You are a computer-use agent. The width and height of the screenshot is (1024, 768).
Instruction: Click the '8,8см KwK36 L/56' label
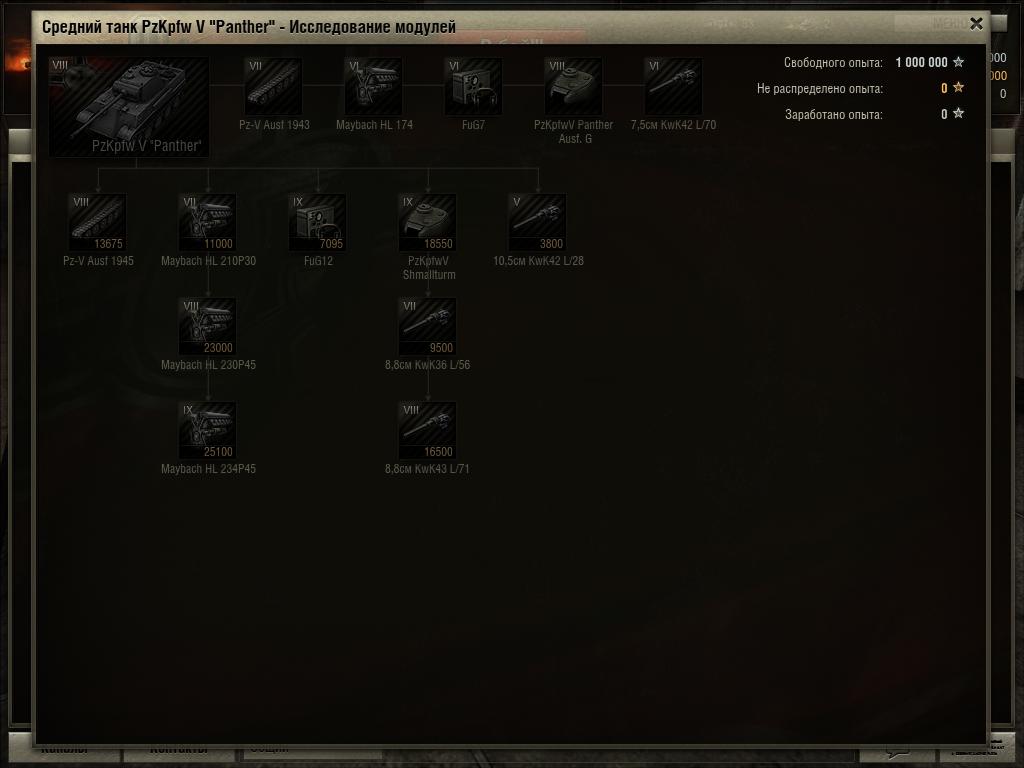click(x=428, y=365)
